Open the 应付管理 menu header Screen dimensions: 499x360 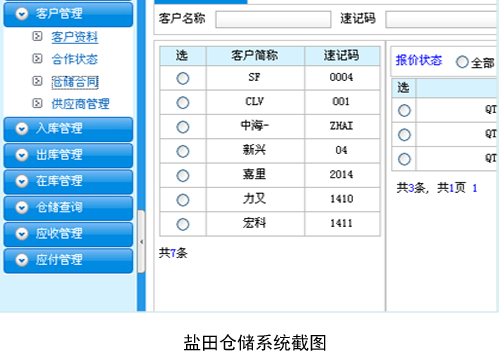pos(68,260)
